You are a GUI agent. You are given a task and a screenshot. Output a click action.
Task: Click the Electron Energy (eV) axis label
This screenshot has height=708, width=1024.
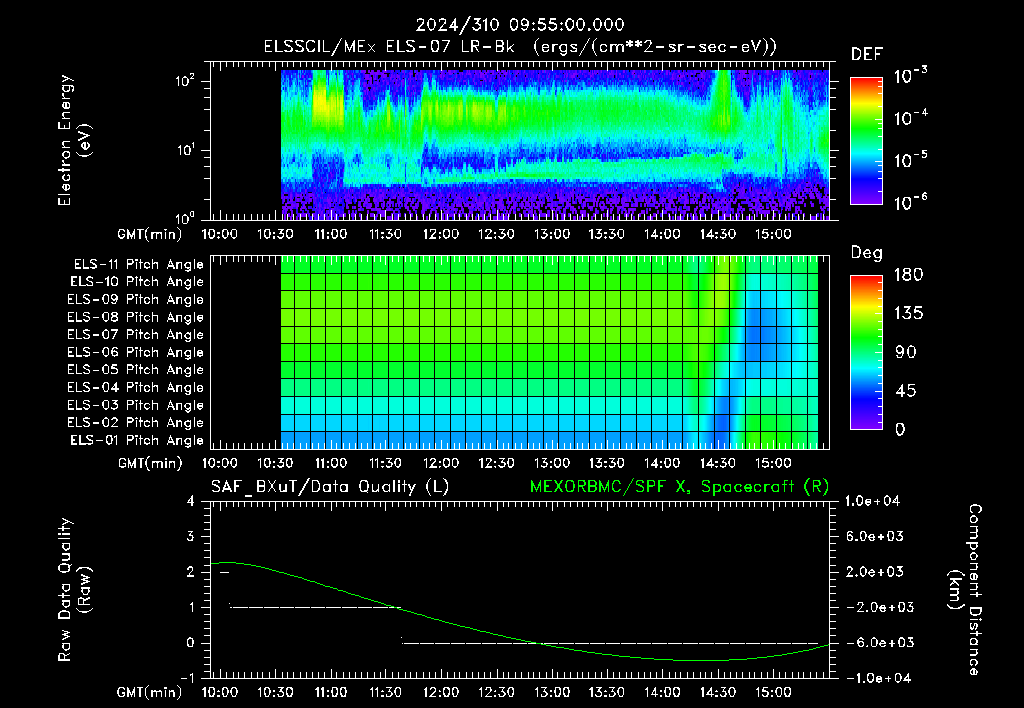click(74, 140)
